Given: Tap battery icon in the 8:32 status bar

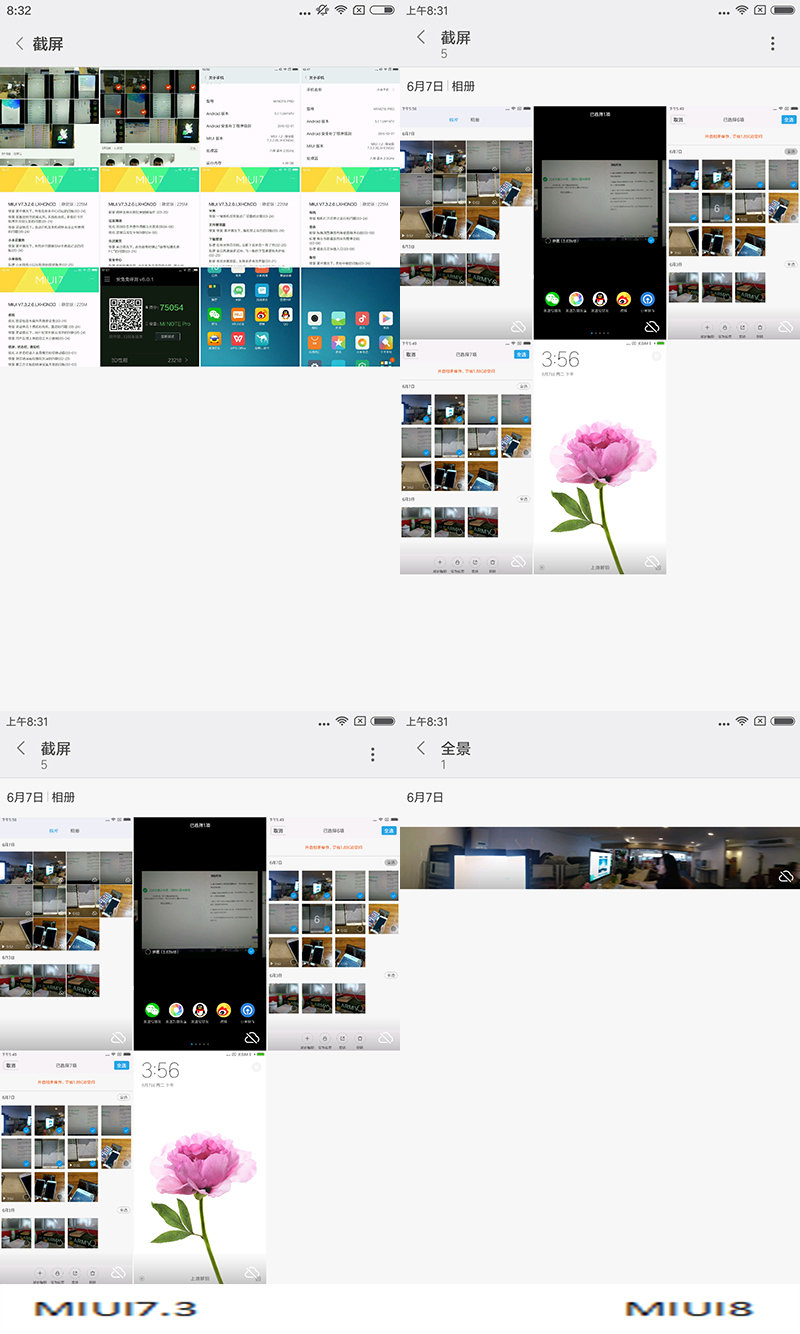Looking at the screenshot, I should pyautogui.click(x=382, y=10).
